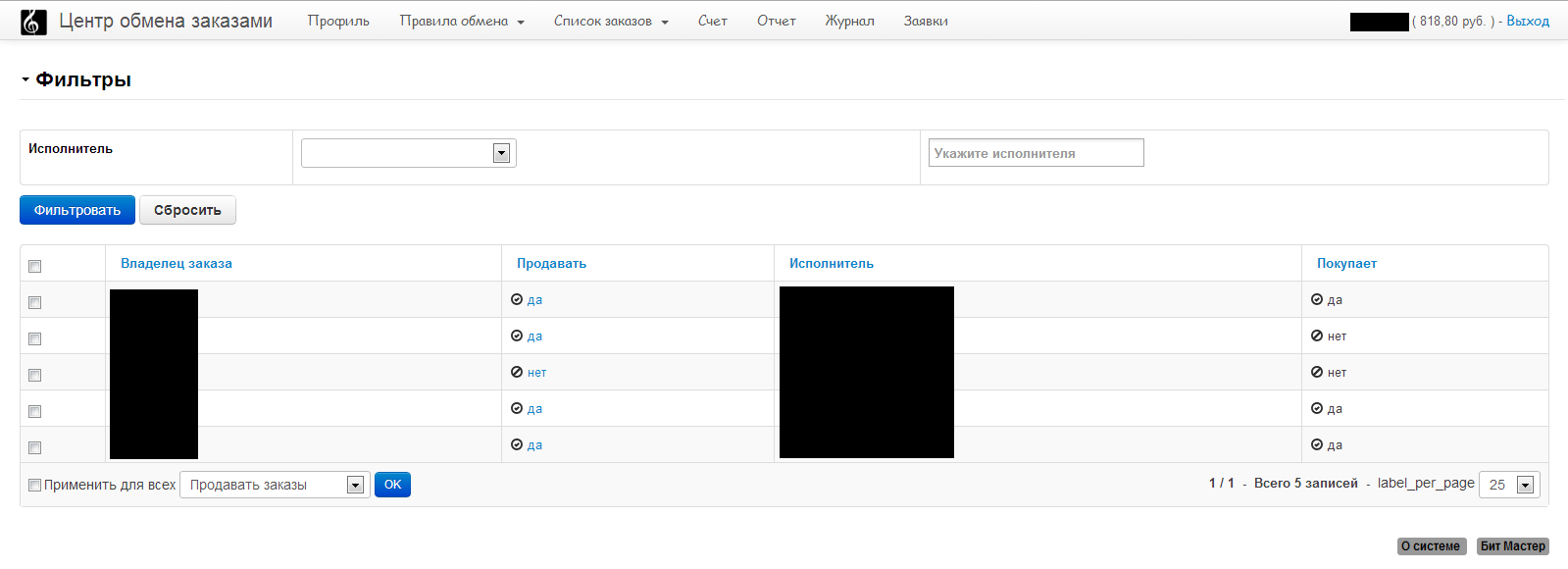Click the first row Покупает check icon
Screen dimensions: 1568x569
[1317, 300]
